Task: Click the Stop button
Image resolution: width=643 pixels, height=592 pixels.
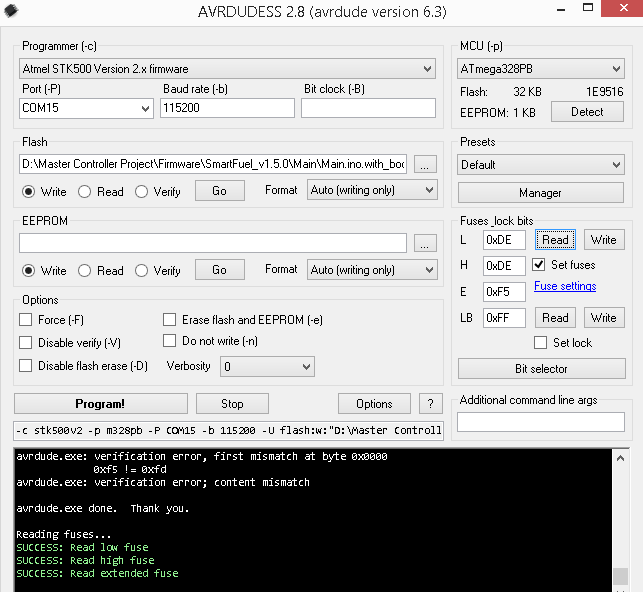Action: [x=232, y=404]
